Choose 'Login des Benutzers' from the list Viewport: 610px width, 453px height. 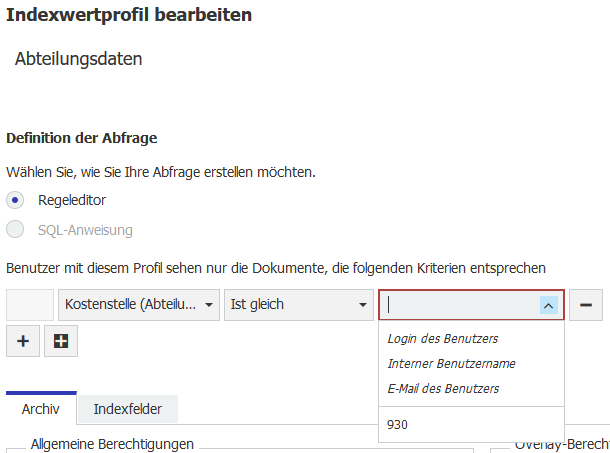coord(443,339)
